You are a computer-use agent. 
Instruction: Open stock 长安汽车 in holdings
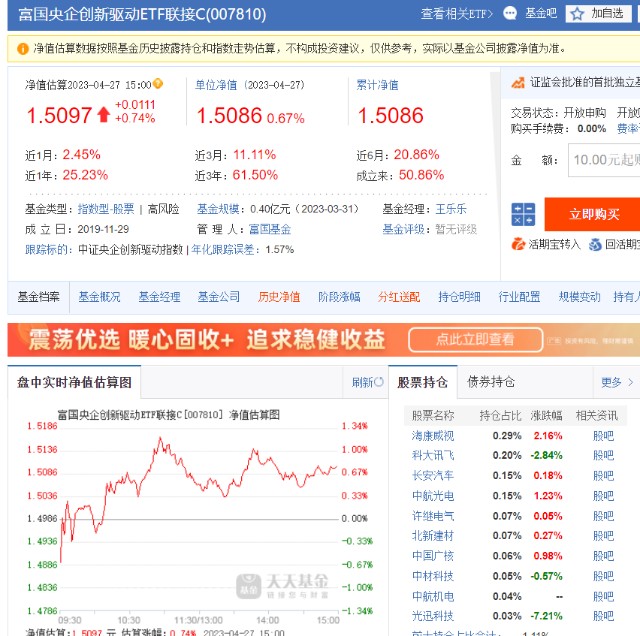pos(433,476)
